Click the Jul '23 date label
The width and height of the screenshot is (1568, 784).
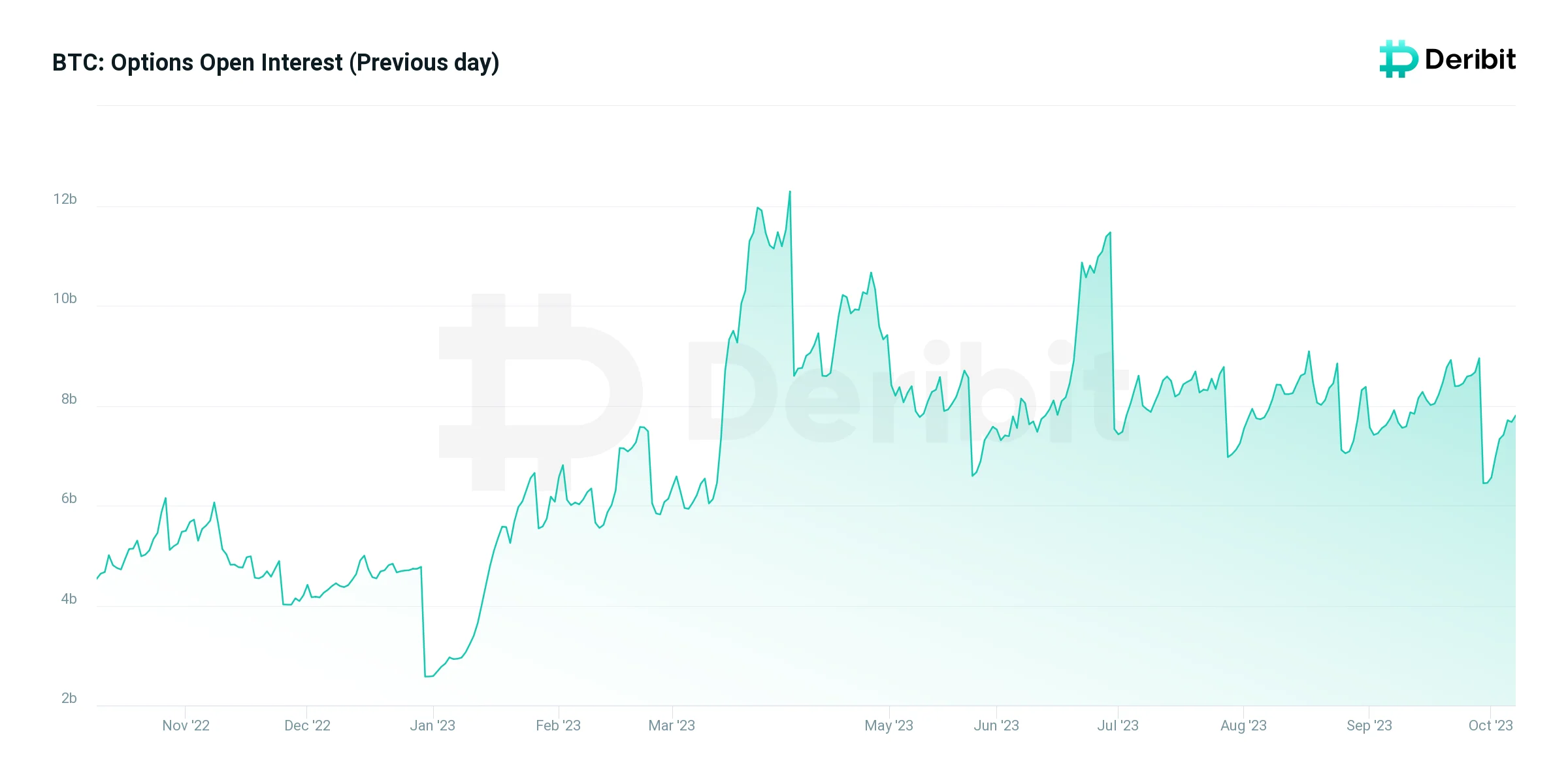pos(1118,725)
